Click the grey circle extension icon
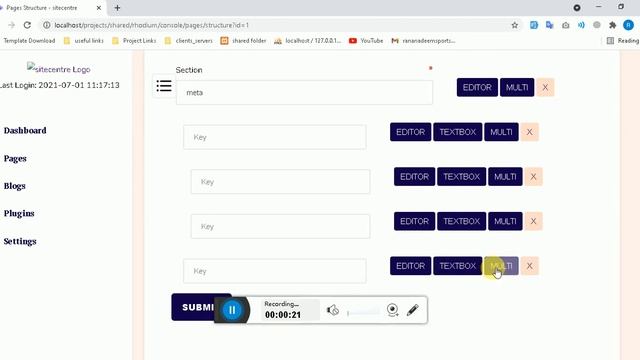Viewport: 640px width, 360px height. point(597,25)
